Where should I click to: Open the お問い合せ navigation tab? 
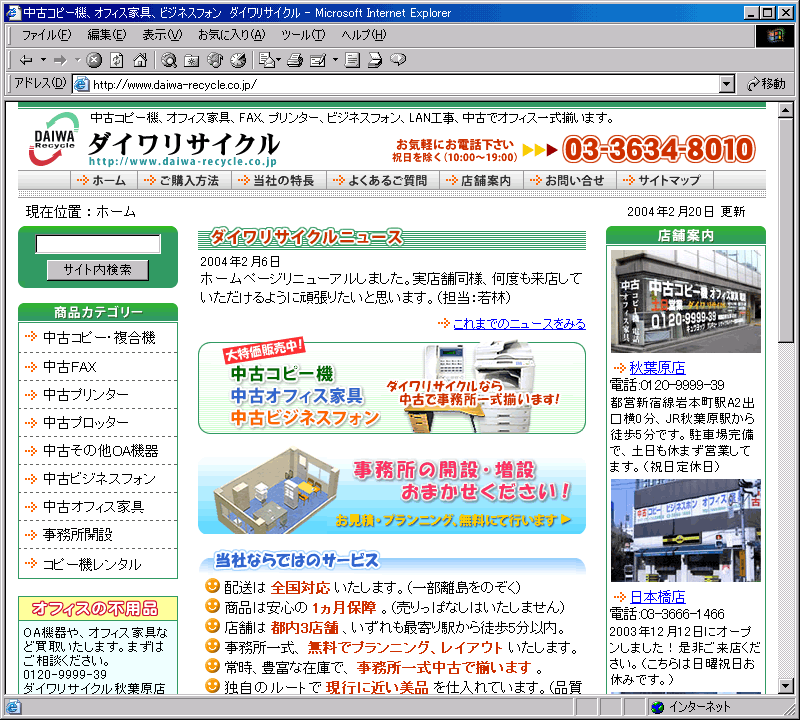[570, 180]
